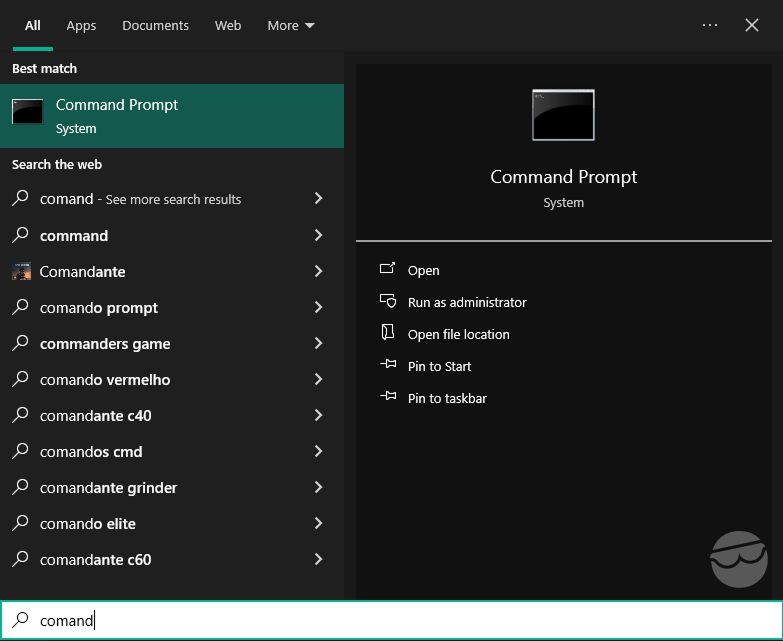
Task: Expand arrow next to Comandante
Action: [319, 271]
